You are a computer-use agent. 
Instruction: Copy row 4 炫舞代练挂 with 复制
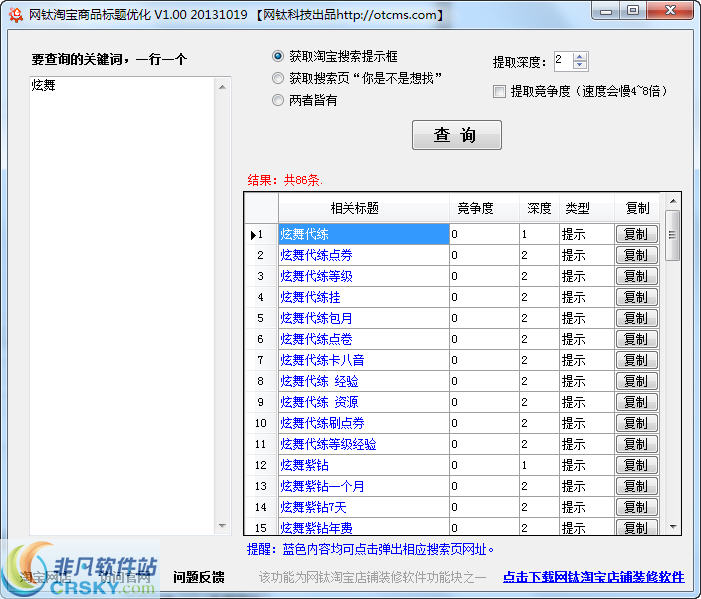click(x=637, y=297)
